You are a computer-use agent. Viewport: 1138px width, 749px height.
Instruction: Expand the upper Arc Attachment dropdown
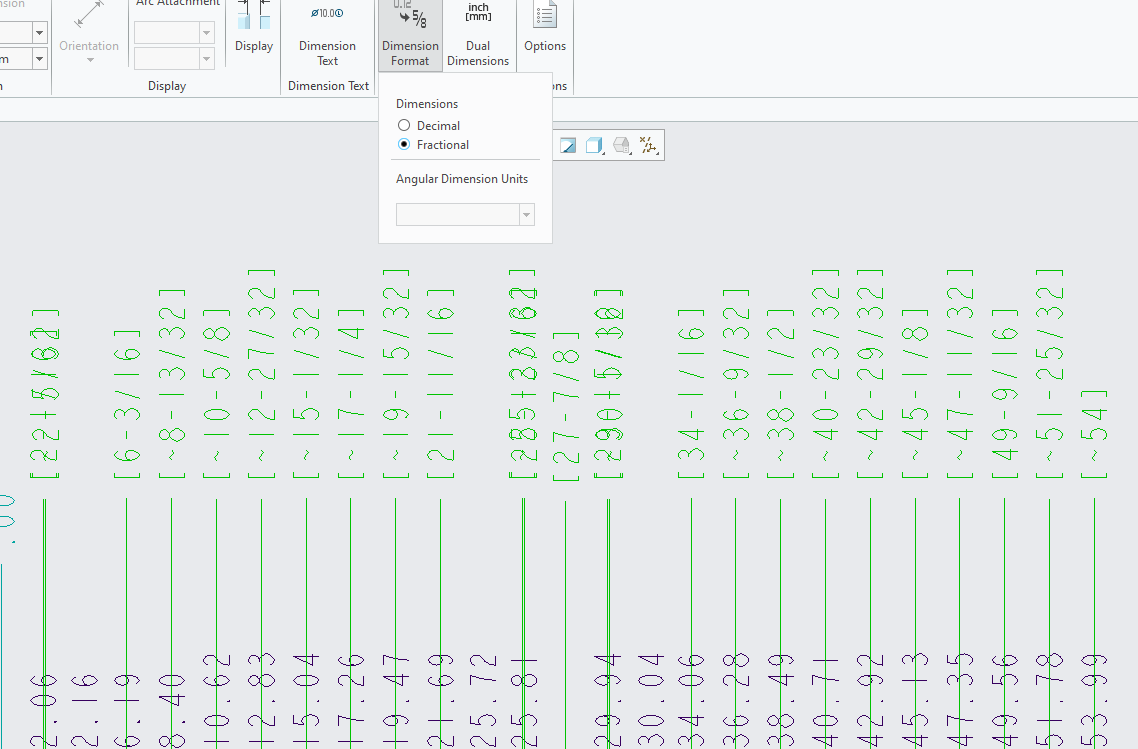click(x=206, y=32)
